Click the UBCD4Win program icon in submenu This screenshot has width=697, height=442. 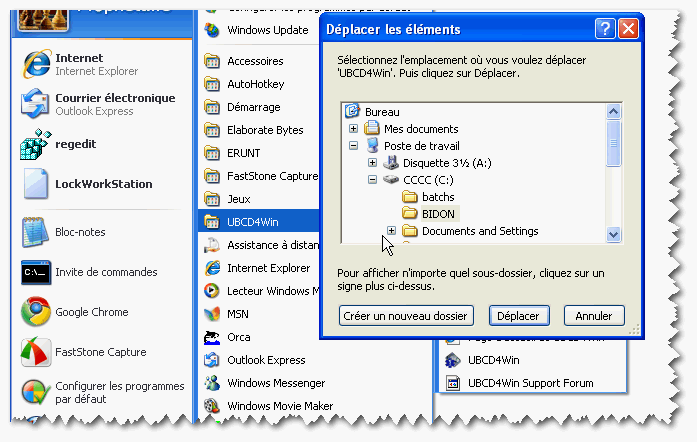(x=453, y=360)
